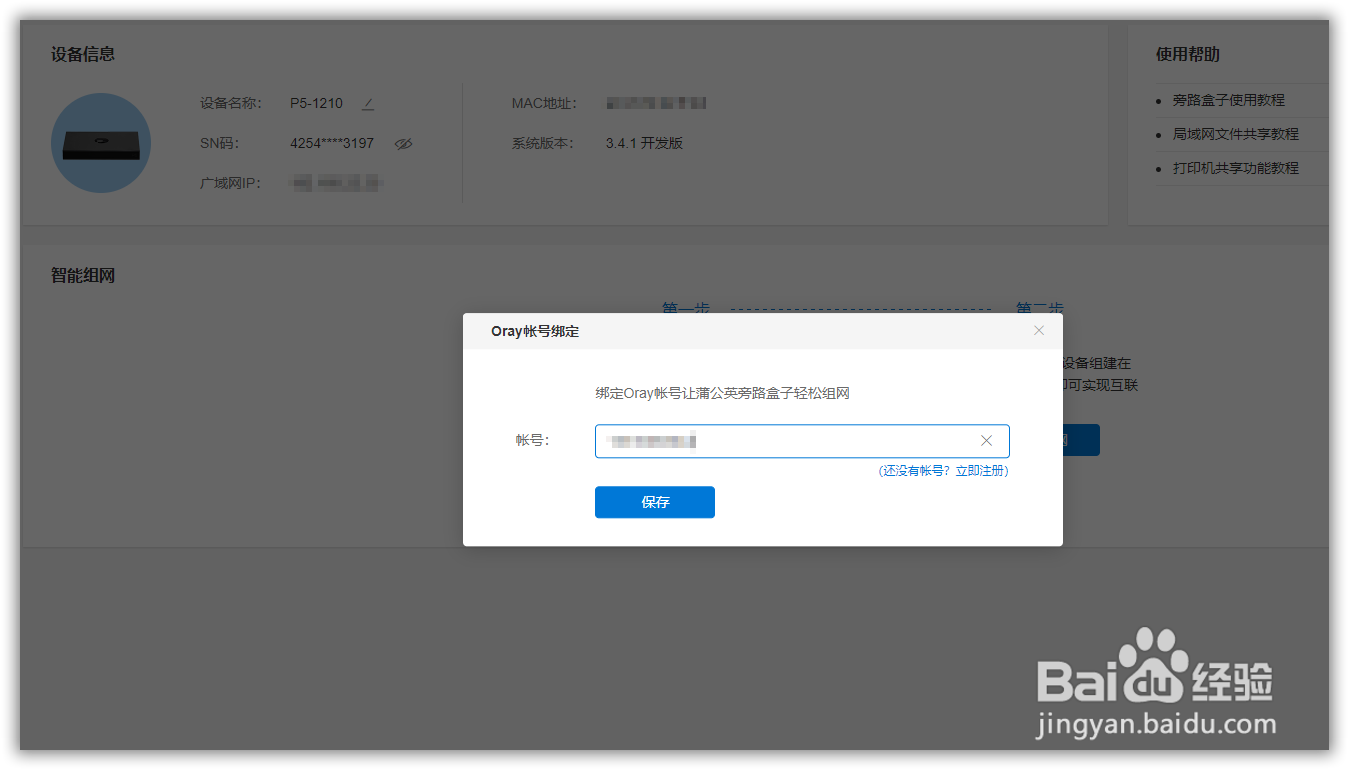The image size is (1349, 770).
Task: Click the 广域网IP label
Action: pos(230,183)
